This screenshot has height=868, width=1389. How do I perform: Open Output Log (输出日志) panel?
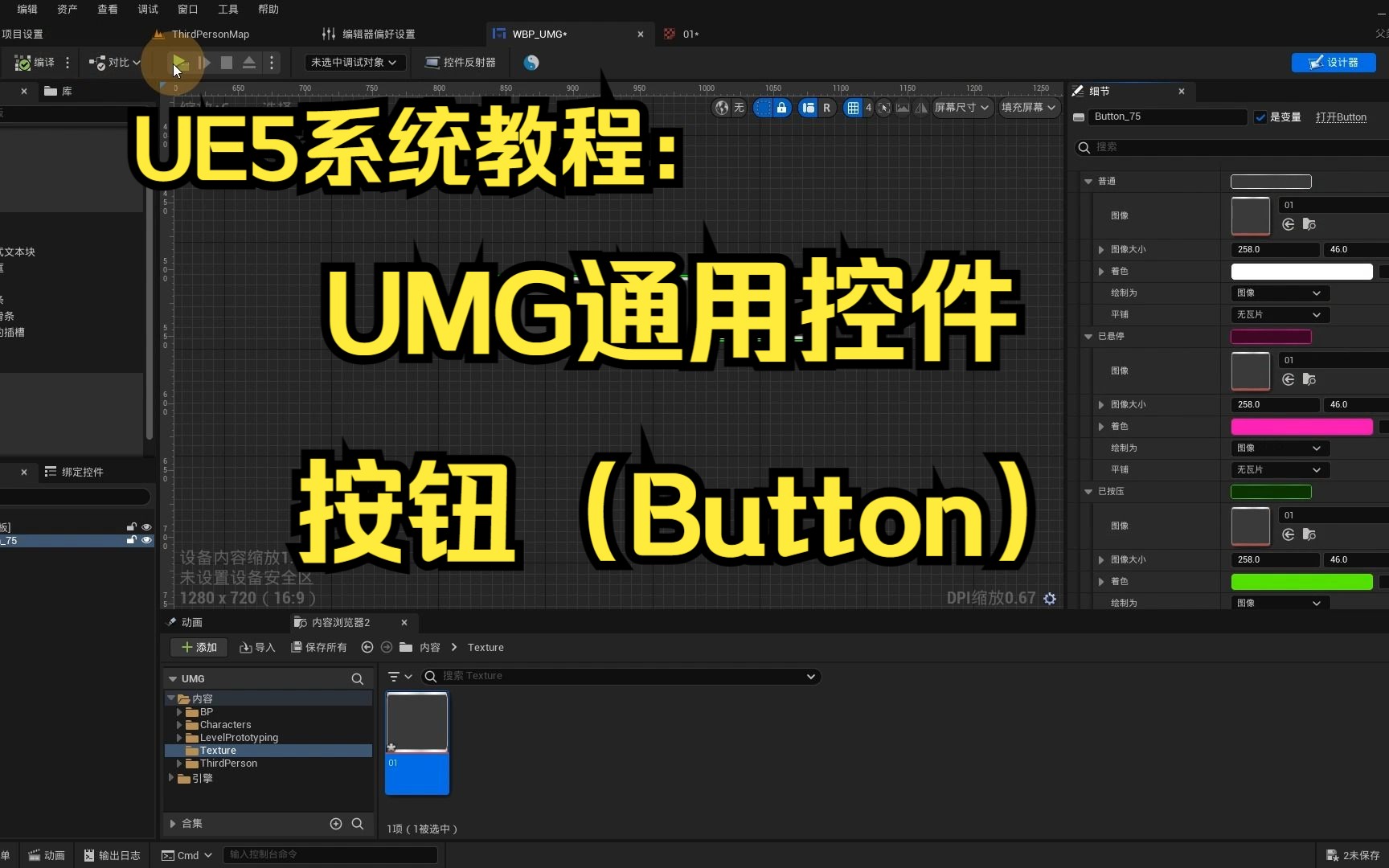click(113, 856)
